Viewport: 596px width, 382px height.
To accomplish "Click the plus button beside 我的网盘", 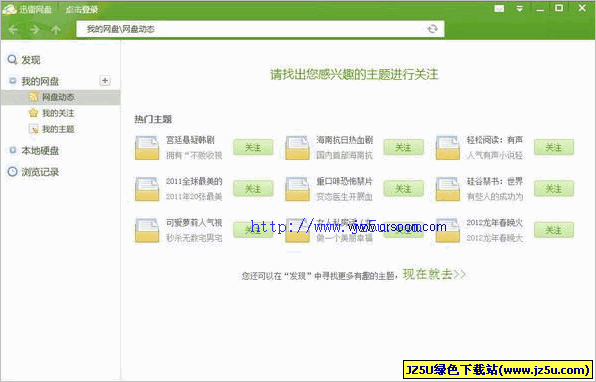I will [105, 81].
